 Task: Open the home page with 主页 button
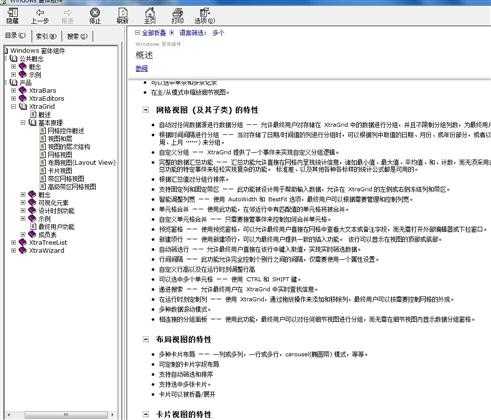[x=150, y=16]
